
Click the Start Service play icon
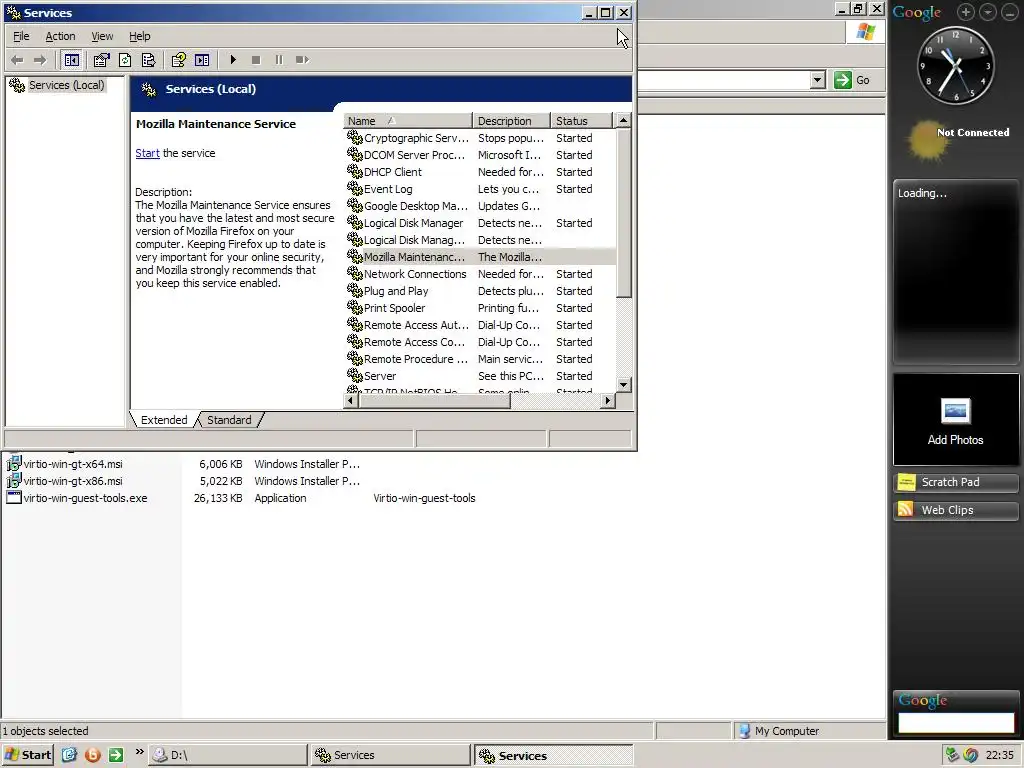(x=233, y=60)
